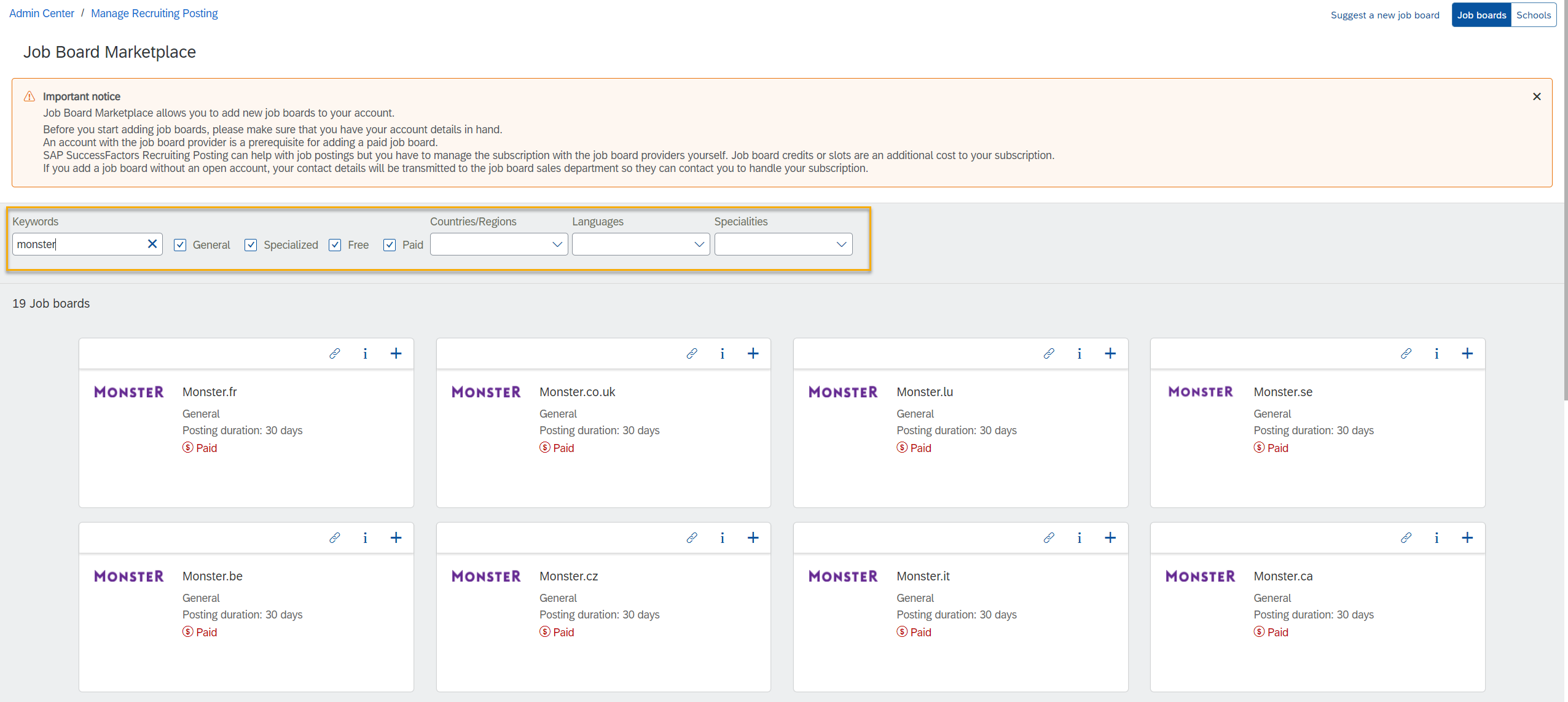Show info for Monster.lu job board

(x=1080, y=353)
